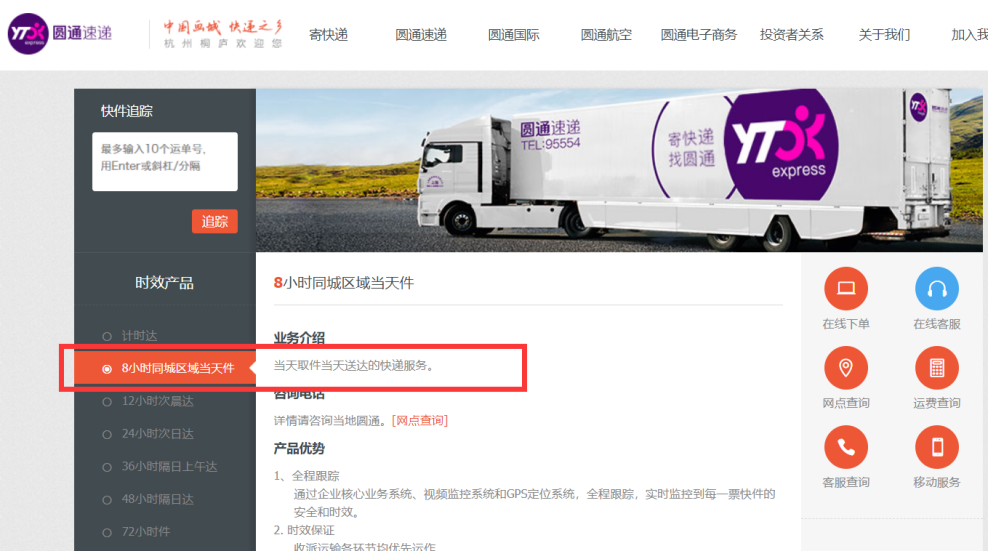The height and width of the screenshot is (551, 988).
Task: Select the 72小时件 radio option
Action: (x=107, y=532)
